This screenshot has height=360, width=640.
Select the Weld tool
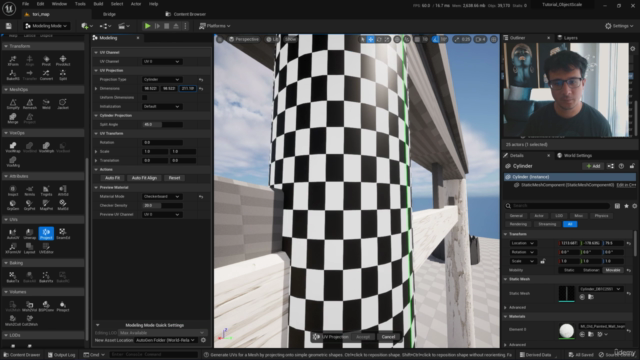[46, 104]
